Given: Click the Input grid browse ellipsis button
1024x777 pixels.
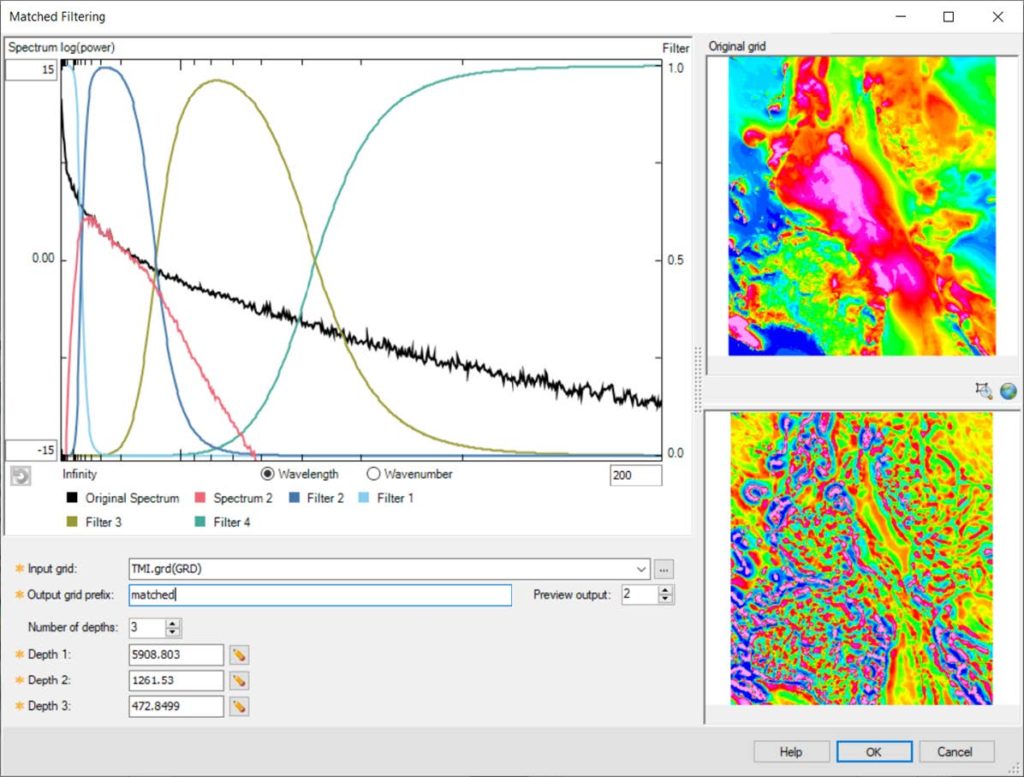Looking at the screenshot, I should point(662,568).
